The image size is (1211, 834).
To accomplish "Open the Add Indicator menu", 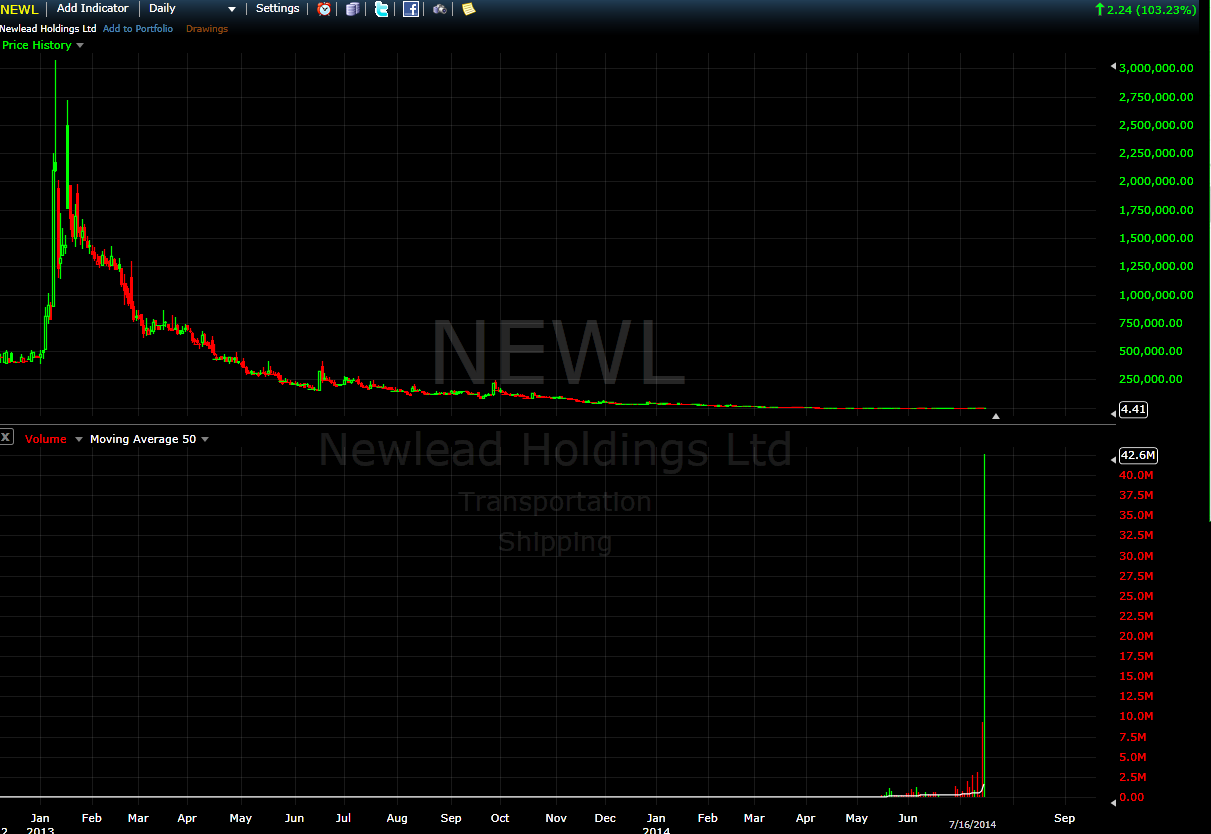I will click(x=93, y=8).
